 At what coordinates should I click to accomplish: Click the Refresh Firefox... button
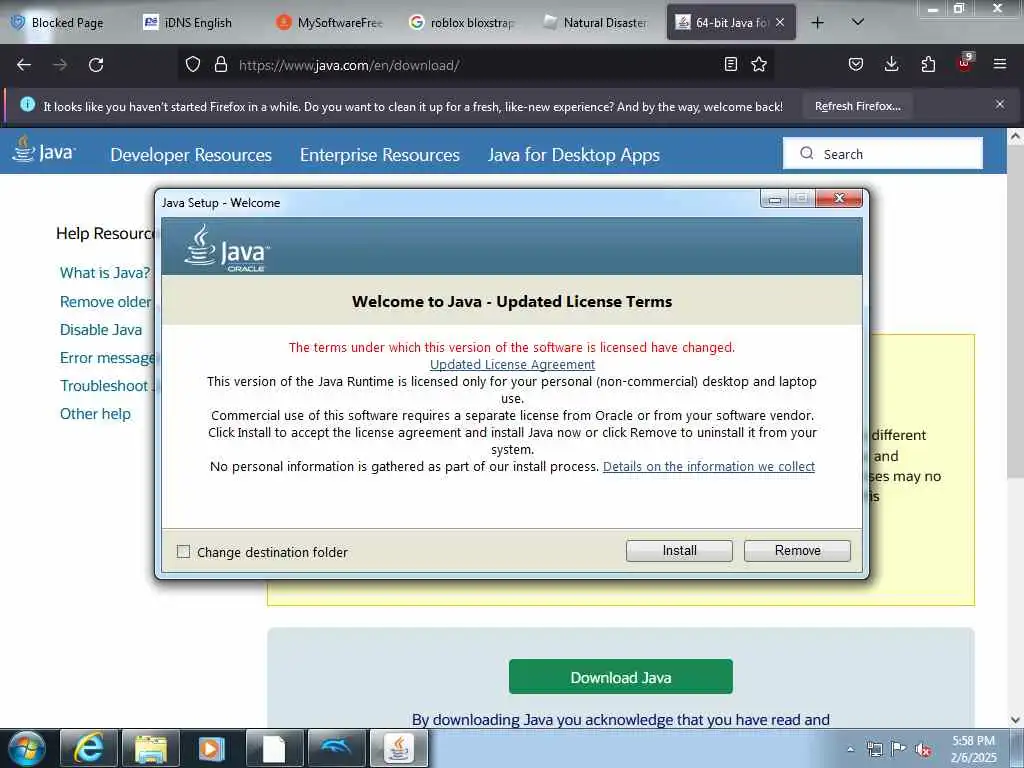[x=857, y=106]
